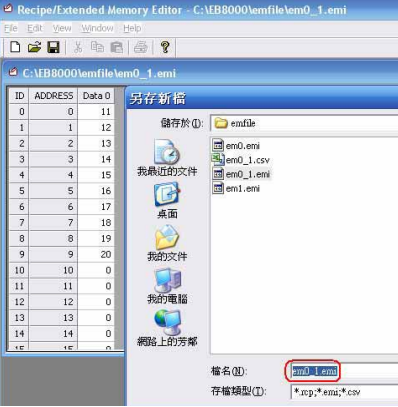Open the Window menu
This screenshot has width=398, height=407.
97,29
